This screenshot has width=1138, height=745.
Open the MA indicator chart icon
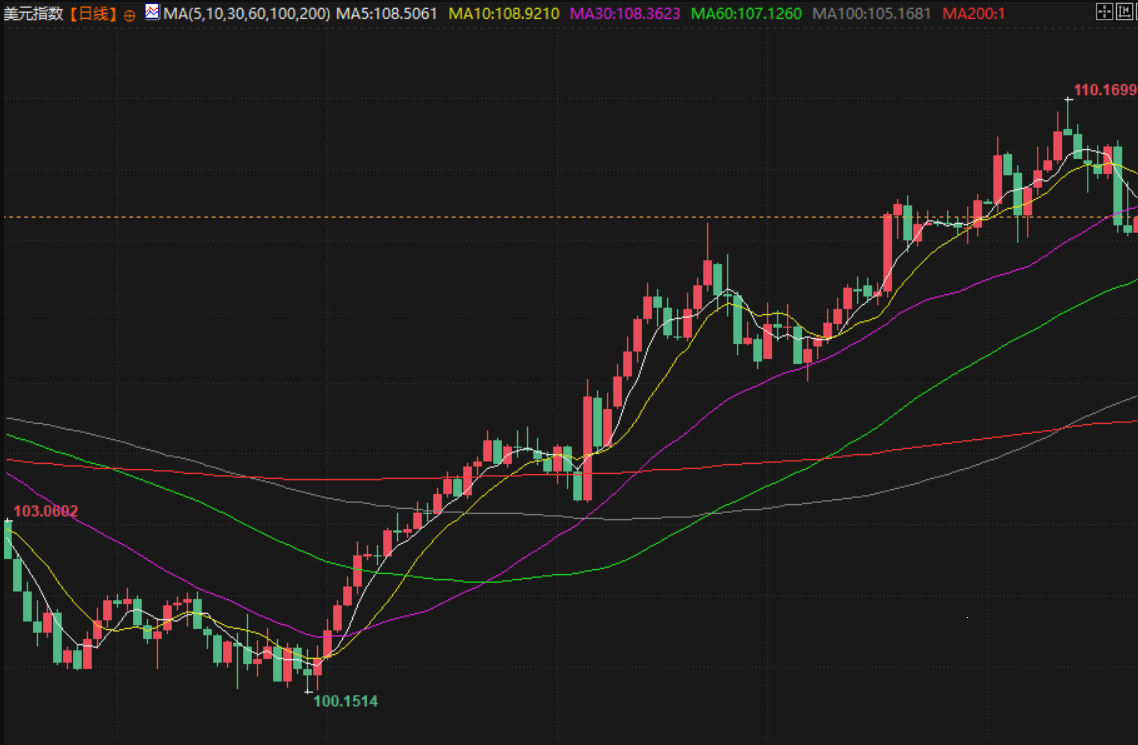(x=152, y=12)
